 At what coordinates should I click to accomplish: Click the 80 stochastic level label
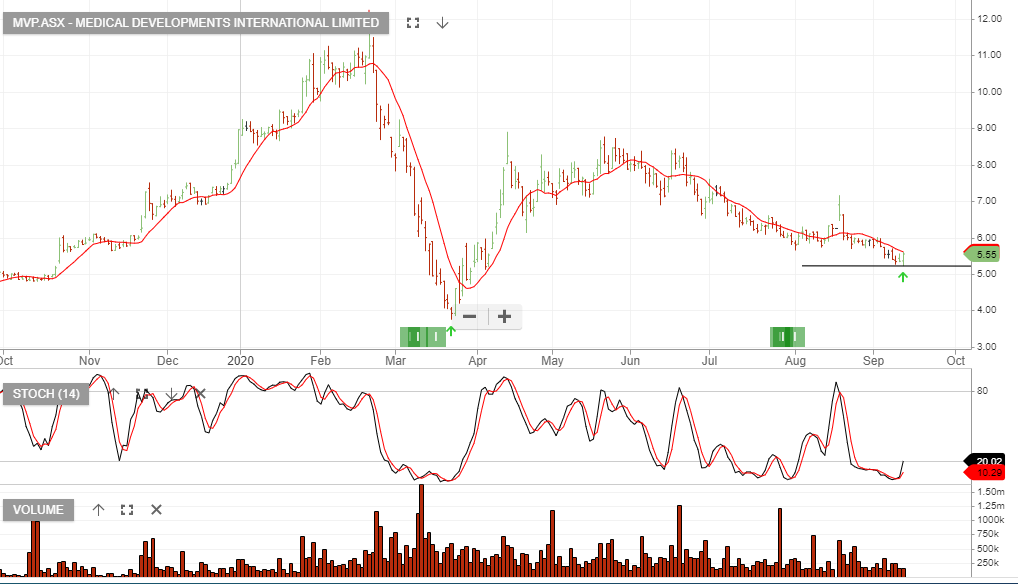tap(982, 391)
